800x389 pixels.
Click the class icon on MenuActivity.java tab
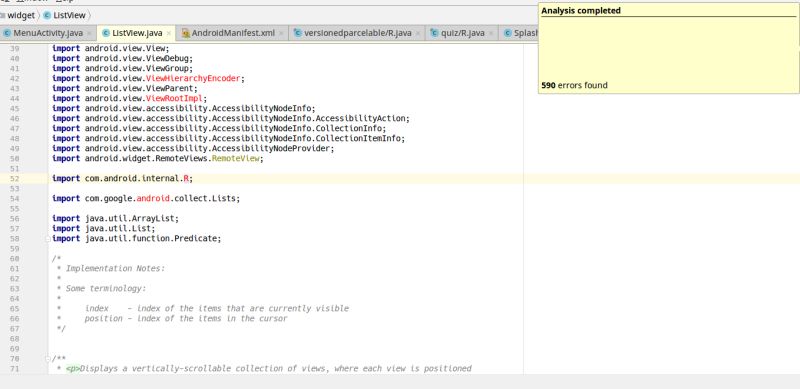(x=7, y=33)
